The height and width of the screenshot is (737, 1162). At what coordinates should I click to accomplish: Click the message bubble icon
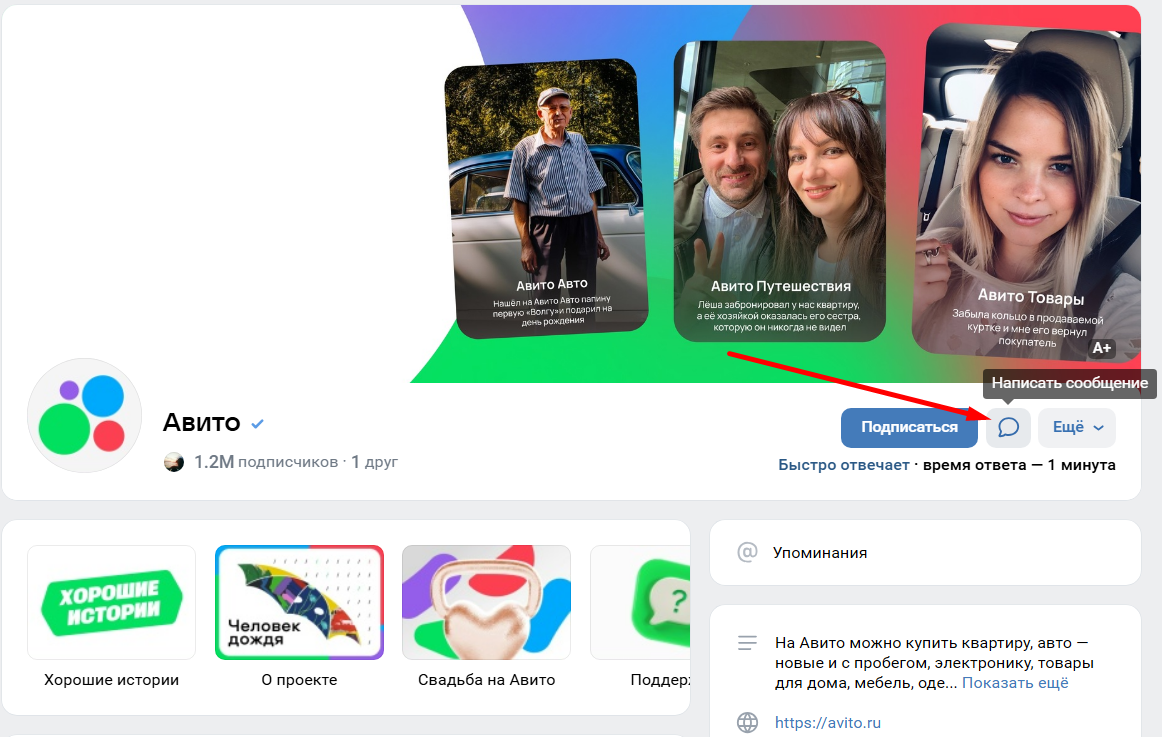pos(1008,428)
